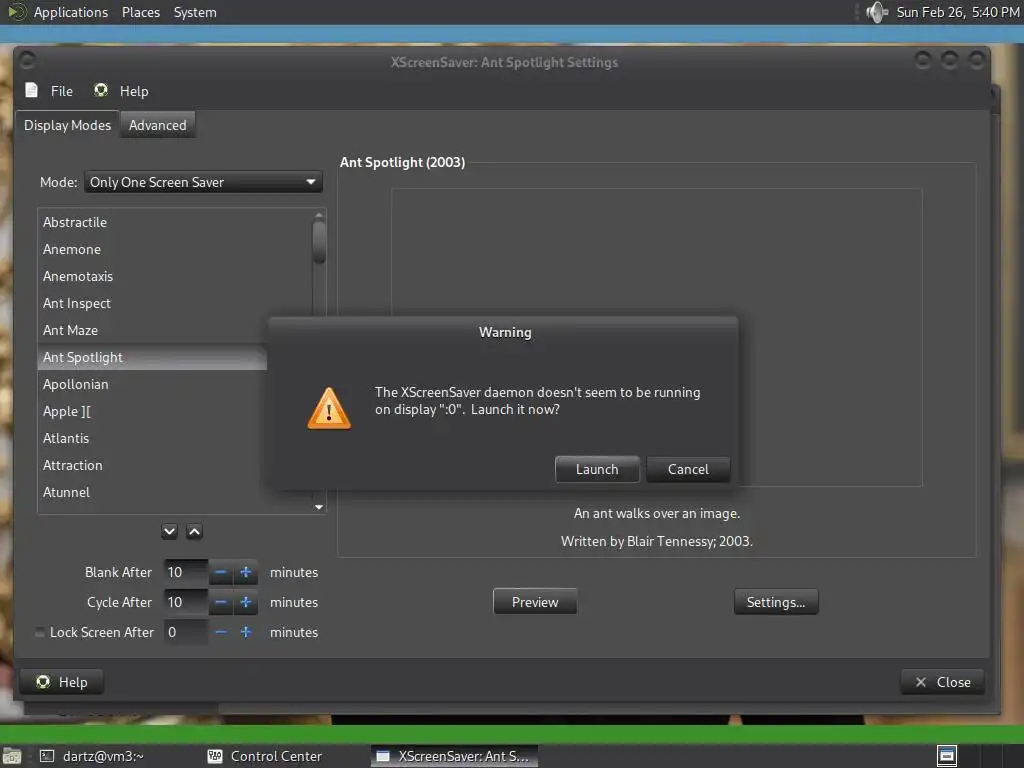The height and width of the screenshot is (768, 1024).
Task: Click the workspace switcher icon
Action: point(946,756)
